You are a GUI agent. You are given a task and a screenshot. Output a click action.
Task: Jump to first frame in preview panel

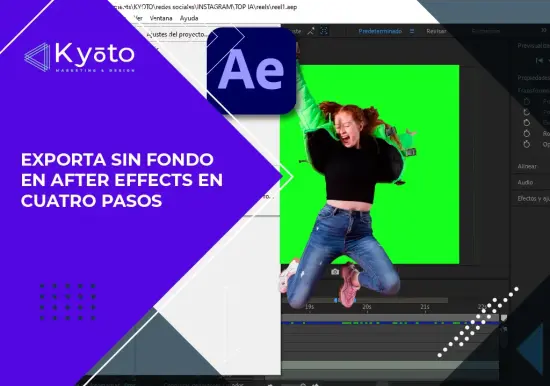pos(539,61)
